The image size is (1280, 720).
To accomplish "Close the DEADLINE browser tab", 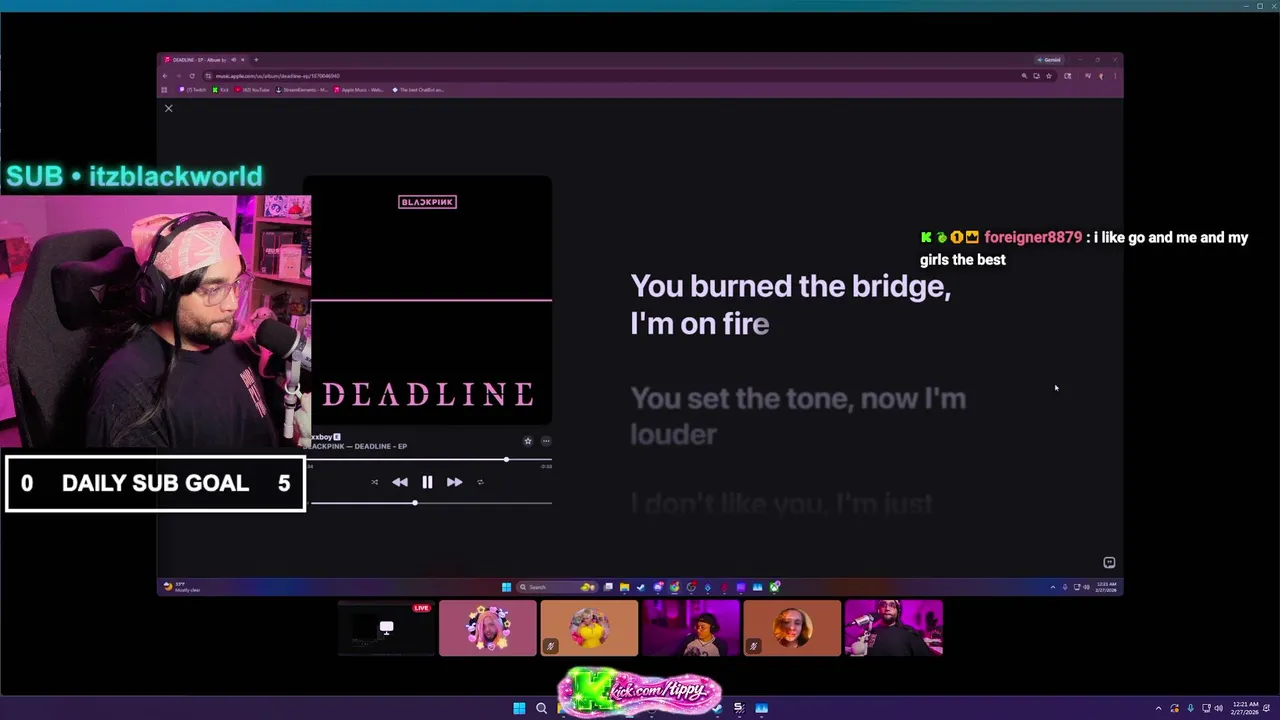I will (242, 60).
